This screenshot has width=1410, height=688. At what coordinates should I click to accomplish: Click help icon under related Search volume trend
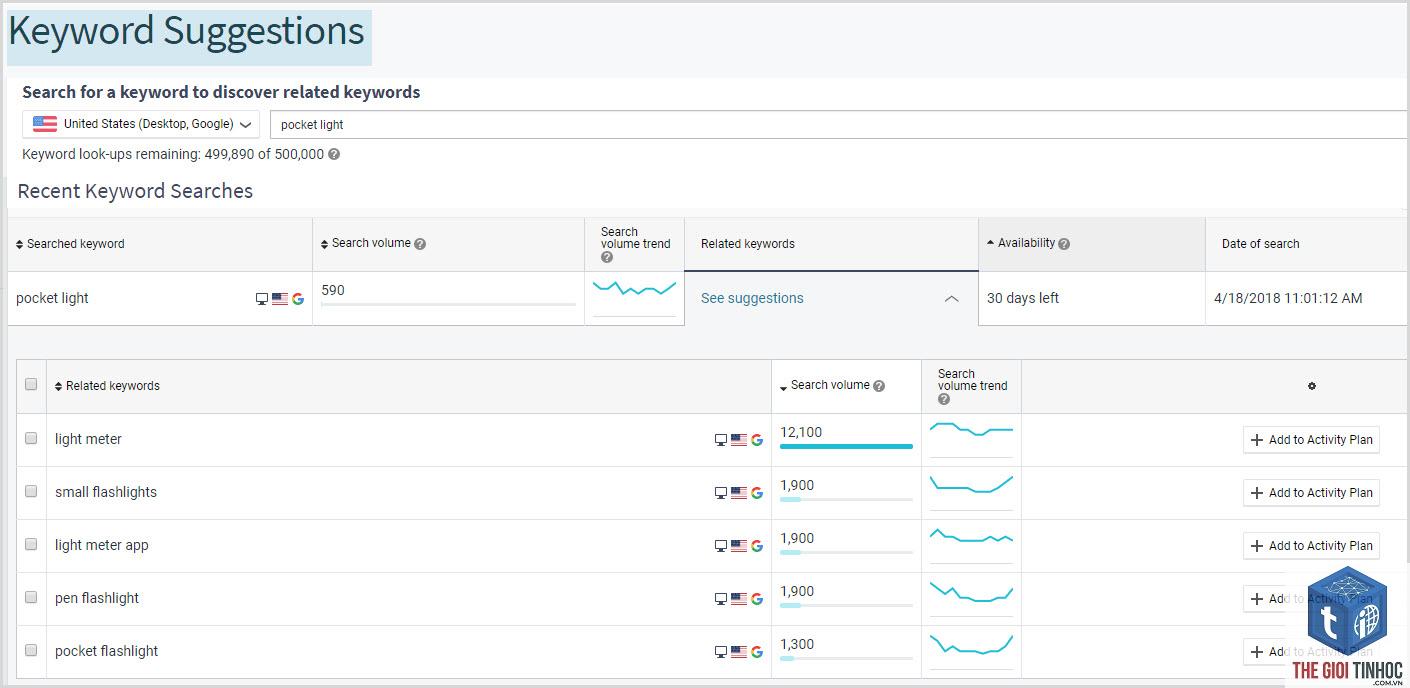944,400
